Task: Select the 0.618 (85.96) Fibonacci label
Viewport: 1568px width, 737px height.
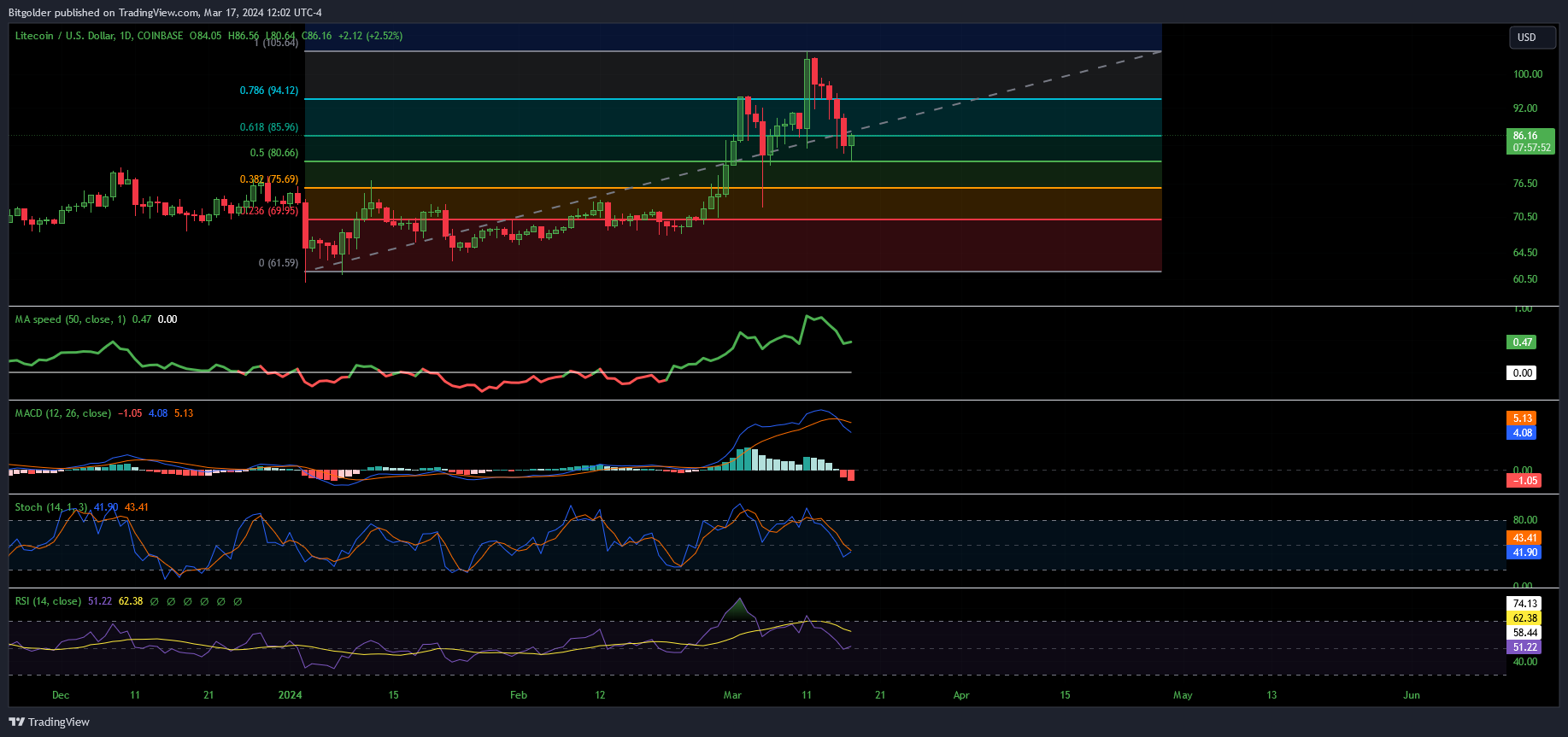Action: point(269,127)
